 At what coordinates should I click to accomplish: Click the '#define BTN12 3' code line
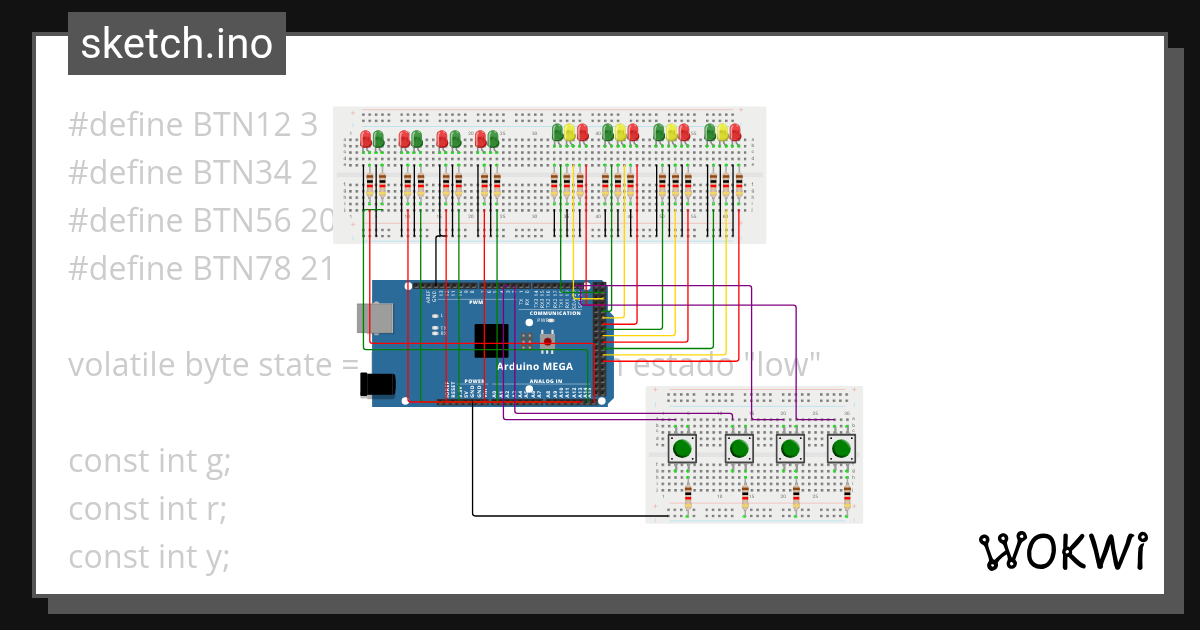(192, 124)
